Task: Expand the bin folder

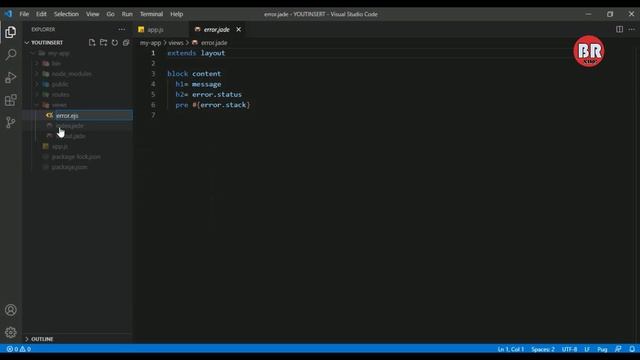Action: [x=56, y=63]
